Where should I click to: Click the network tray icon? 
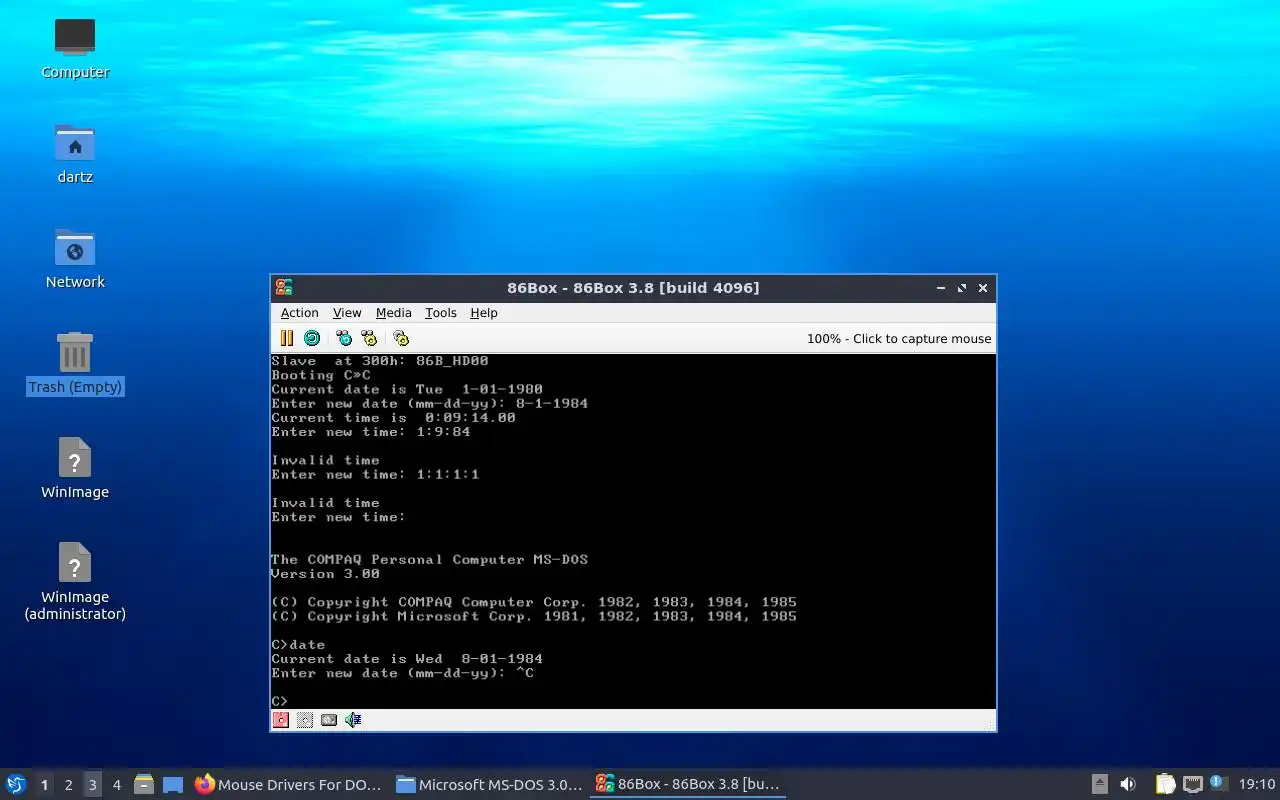click(1193, 785)
